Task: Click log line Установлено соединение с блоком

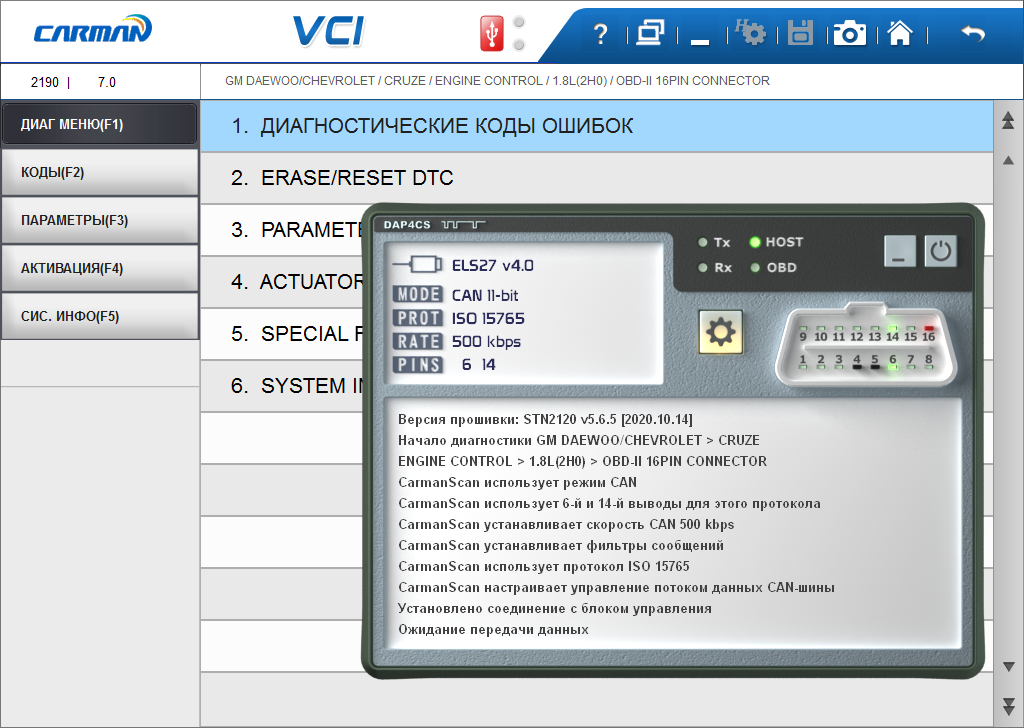Action: [554, 609]
